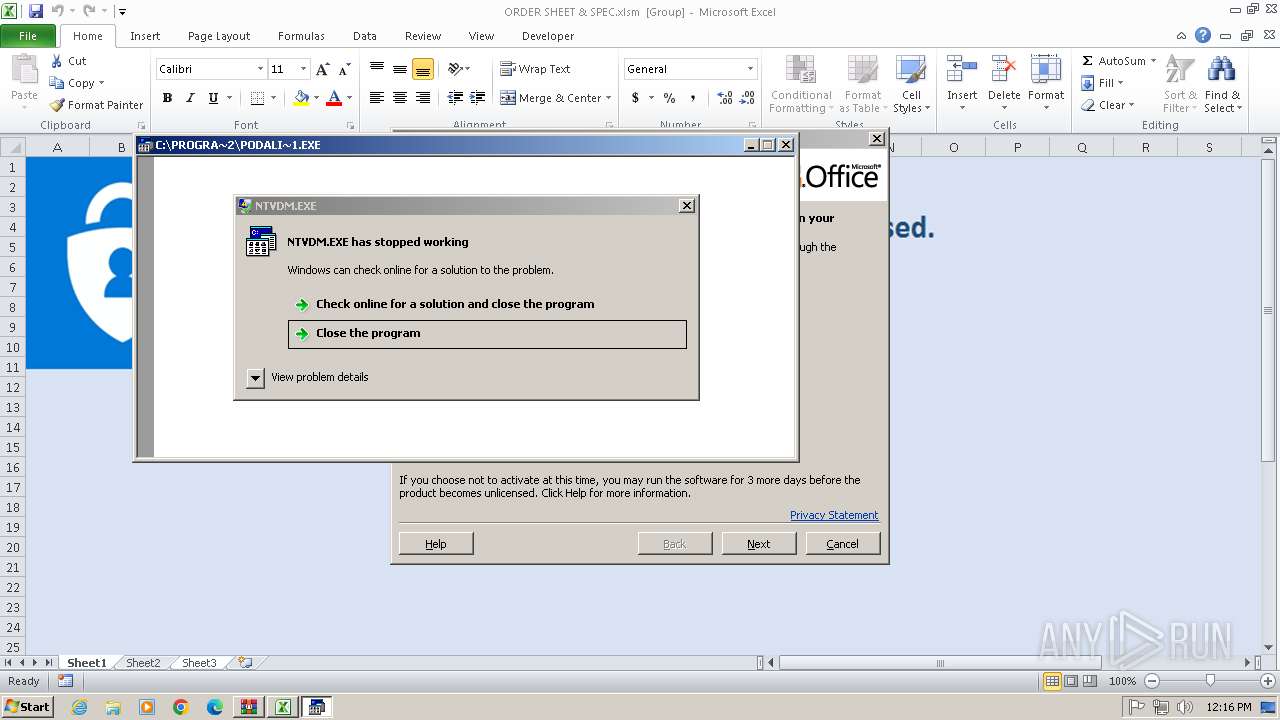Toggle Align Text Right
Image resolution: width=1280 pixels, height=720 pixels.
tap(423, 98)
